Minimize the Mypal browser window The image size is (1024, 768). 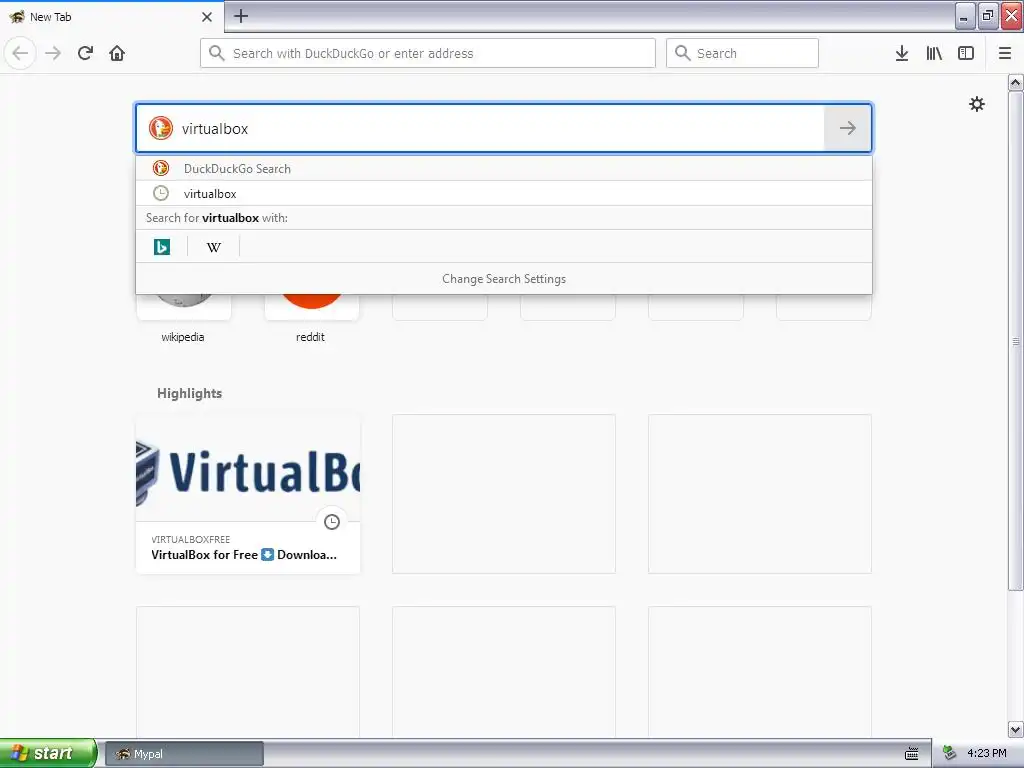(965, 16)
